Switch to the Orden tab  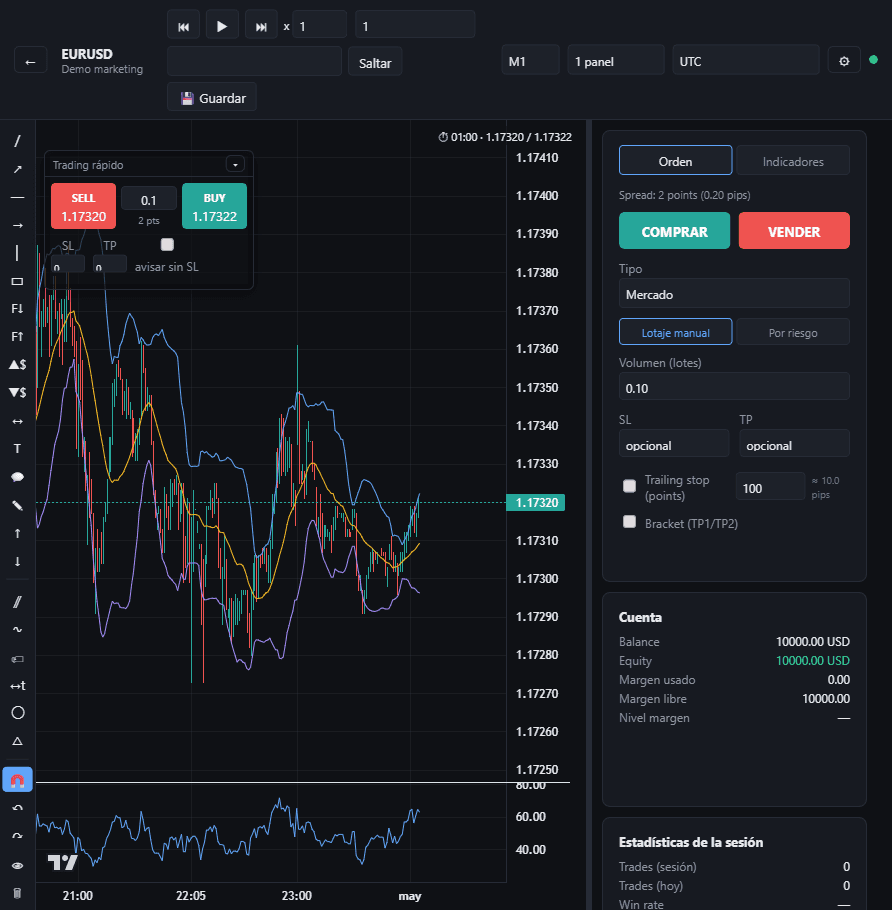676,161
